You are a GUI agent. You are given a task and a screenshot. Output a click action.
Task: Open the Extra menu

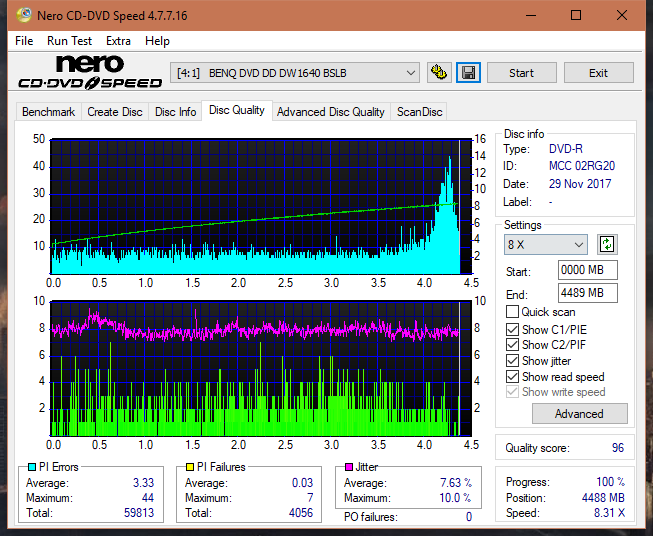pyautogui.click(x=118, y=41)
